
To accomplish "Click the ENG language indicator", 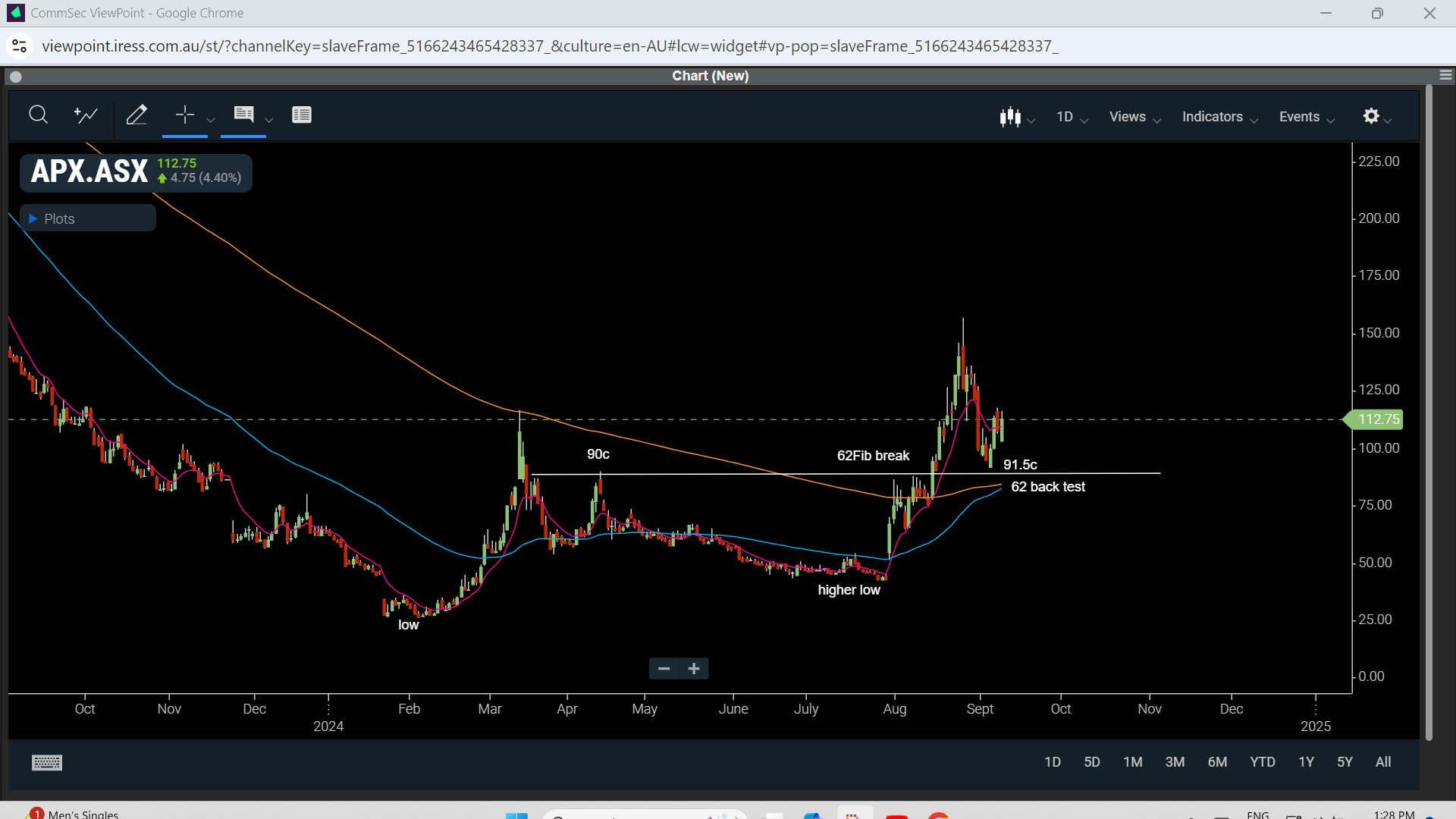I will (x=1257, y=814).
